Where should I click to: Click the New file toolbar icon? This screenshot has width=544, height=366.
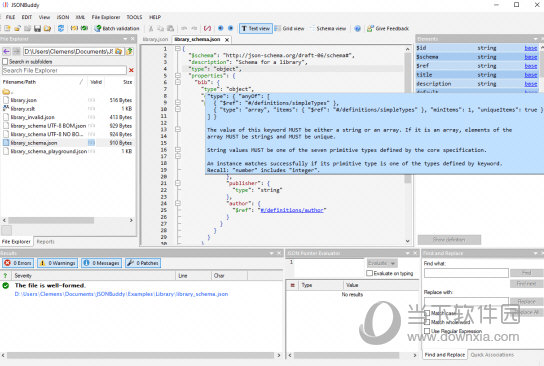point(7,28)
